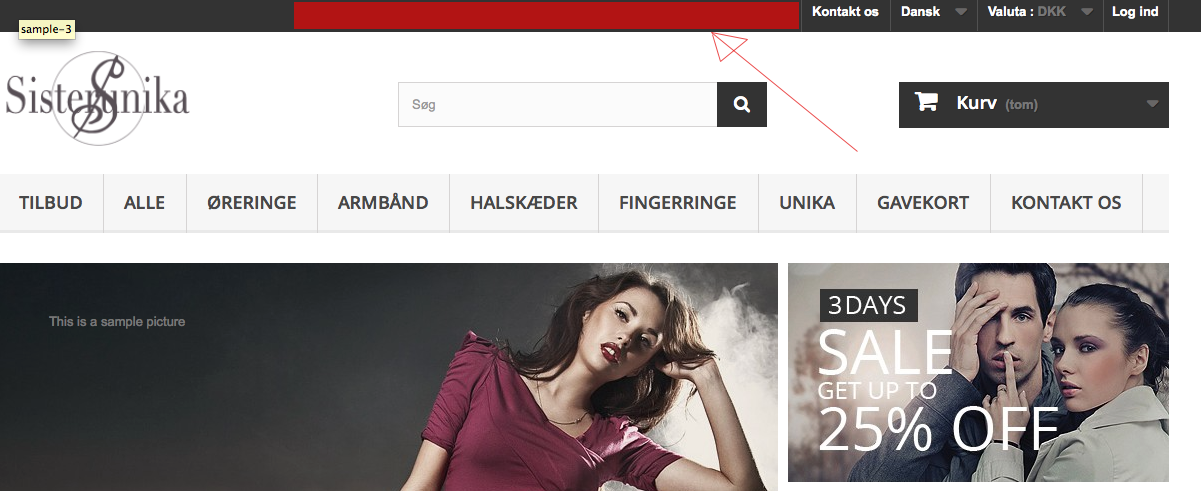1201x491 pixels.
Task: Click the Kurv (tom) cart button
Action: coord(1034,104)
